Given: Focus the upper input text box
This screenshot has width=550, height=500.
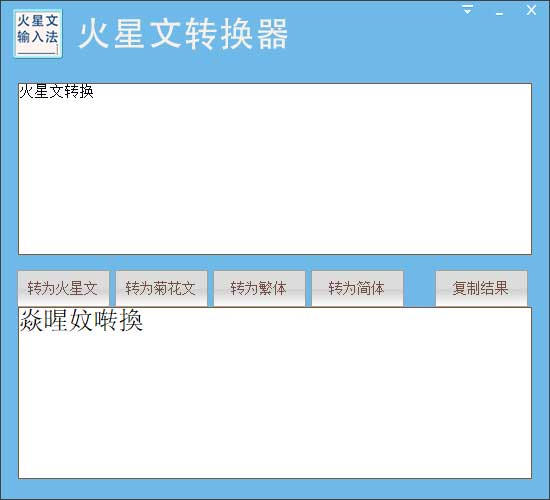Looking at the screenshot, I should pos(275,169).
